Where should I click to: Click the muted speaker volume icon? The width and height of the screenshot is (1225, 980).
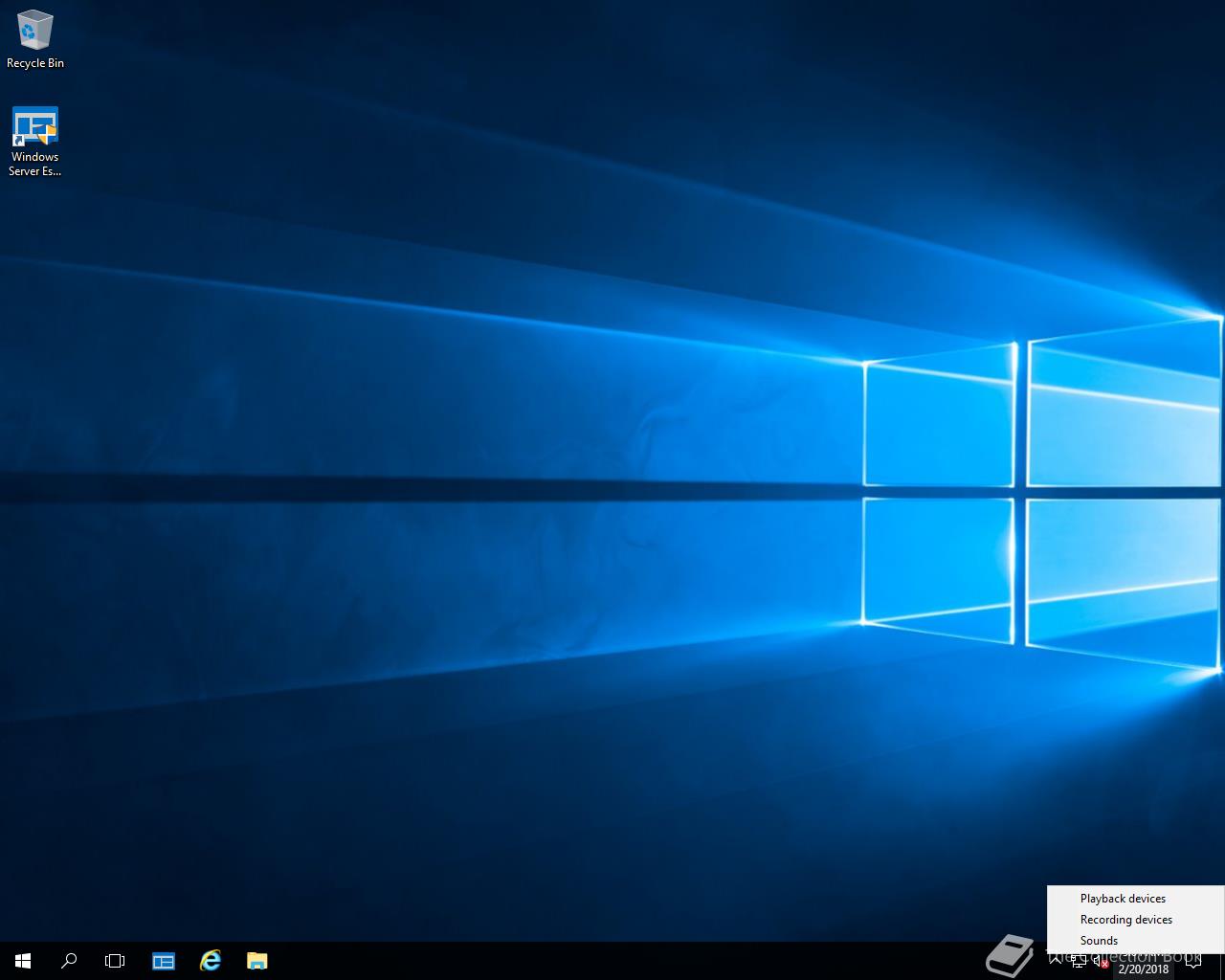coord(1102,961)
